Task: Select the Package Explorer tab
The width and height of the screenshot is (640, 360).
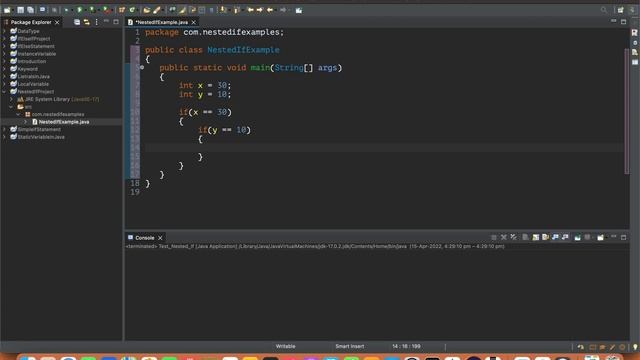Action: 31,22
